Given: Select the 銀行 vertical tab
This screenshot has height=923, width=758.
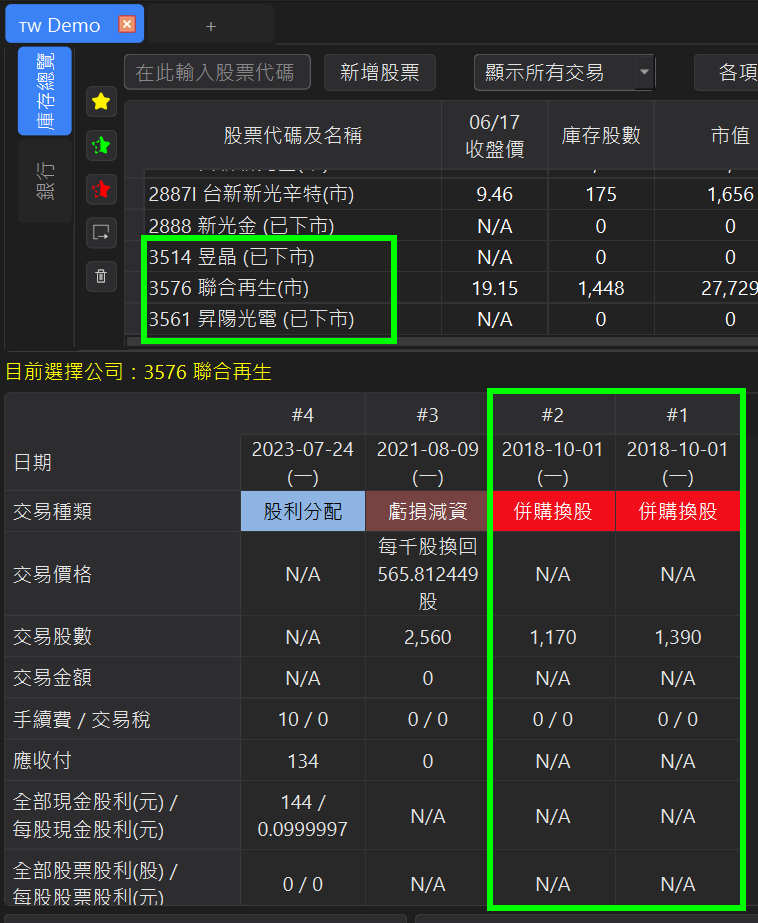Looking at the screenshot, I should click(45, 181).
